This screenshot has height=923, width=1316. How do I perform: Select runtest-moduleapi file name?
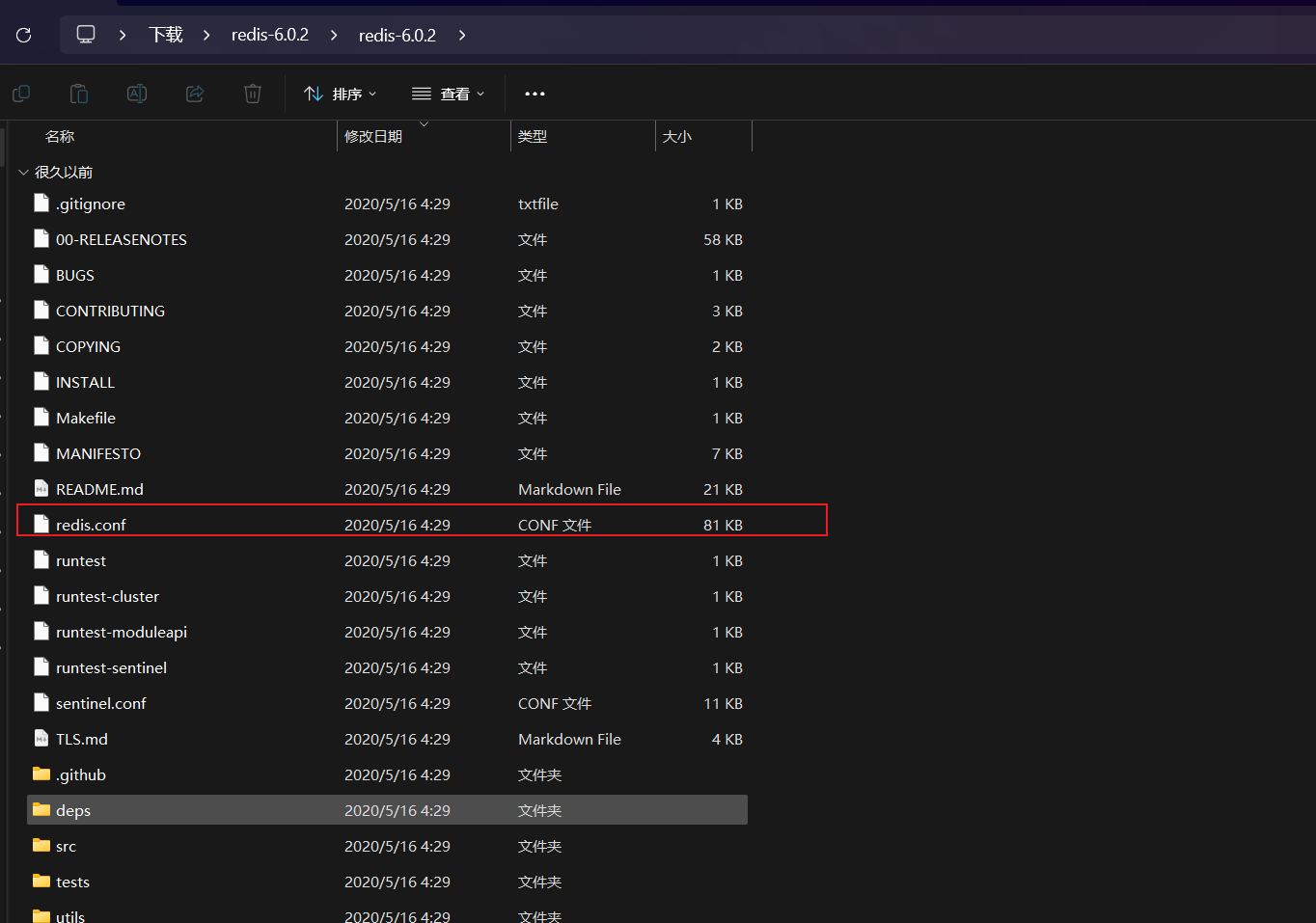[122, 632]
